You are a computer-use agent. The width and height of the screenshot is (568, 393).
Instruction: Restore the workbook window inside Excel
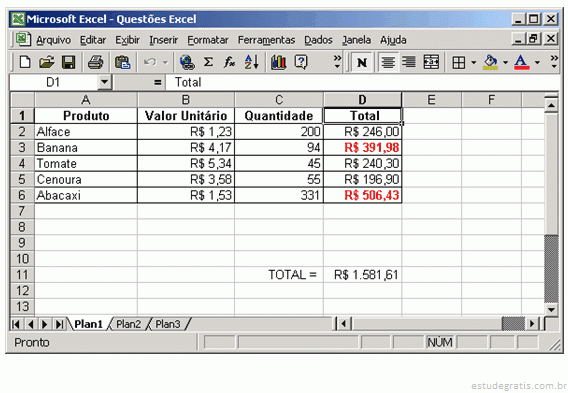(x=534, y=38)
